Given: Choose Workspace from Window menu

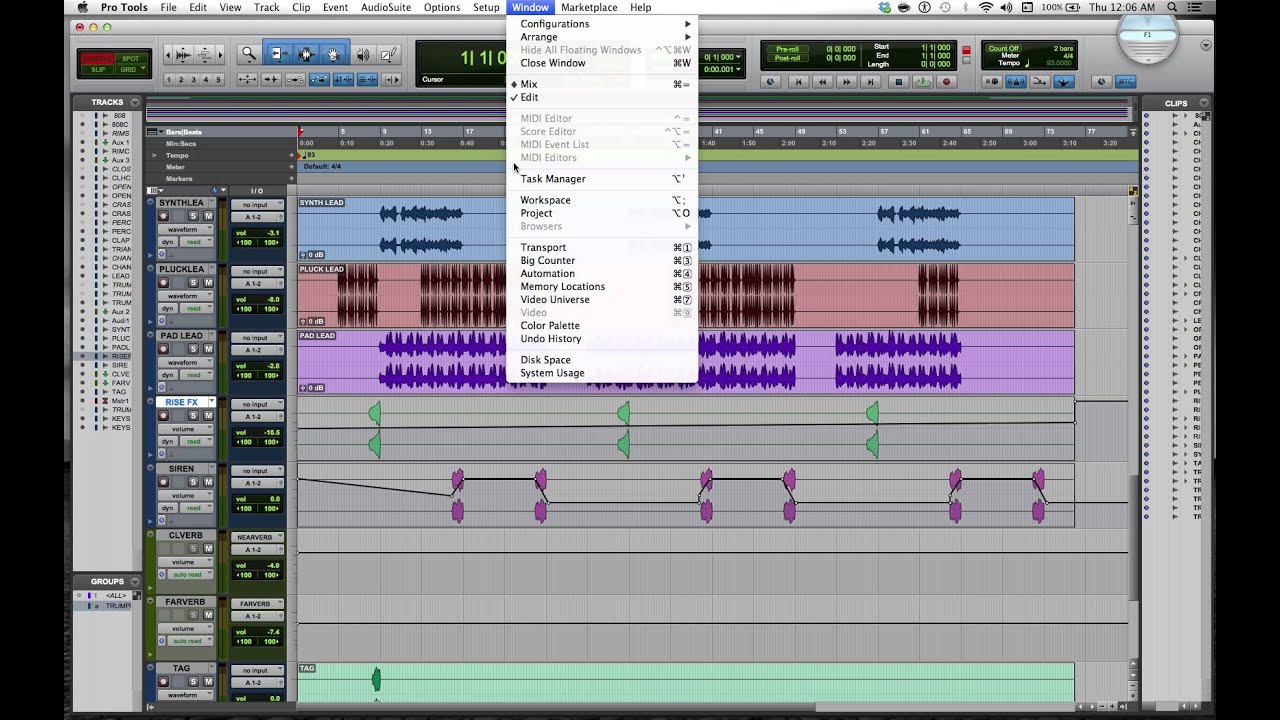Looking at the screenshot, I should pyautogui.click(x=601, y=200).
